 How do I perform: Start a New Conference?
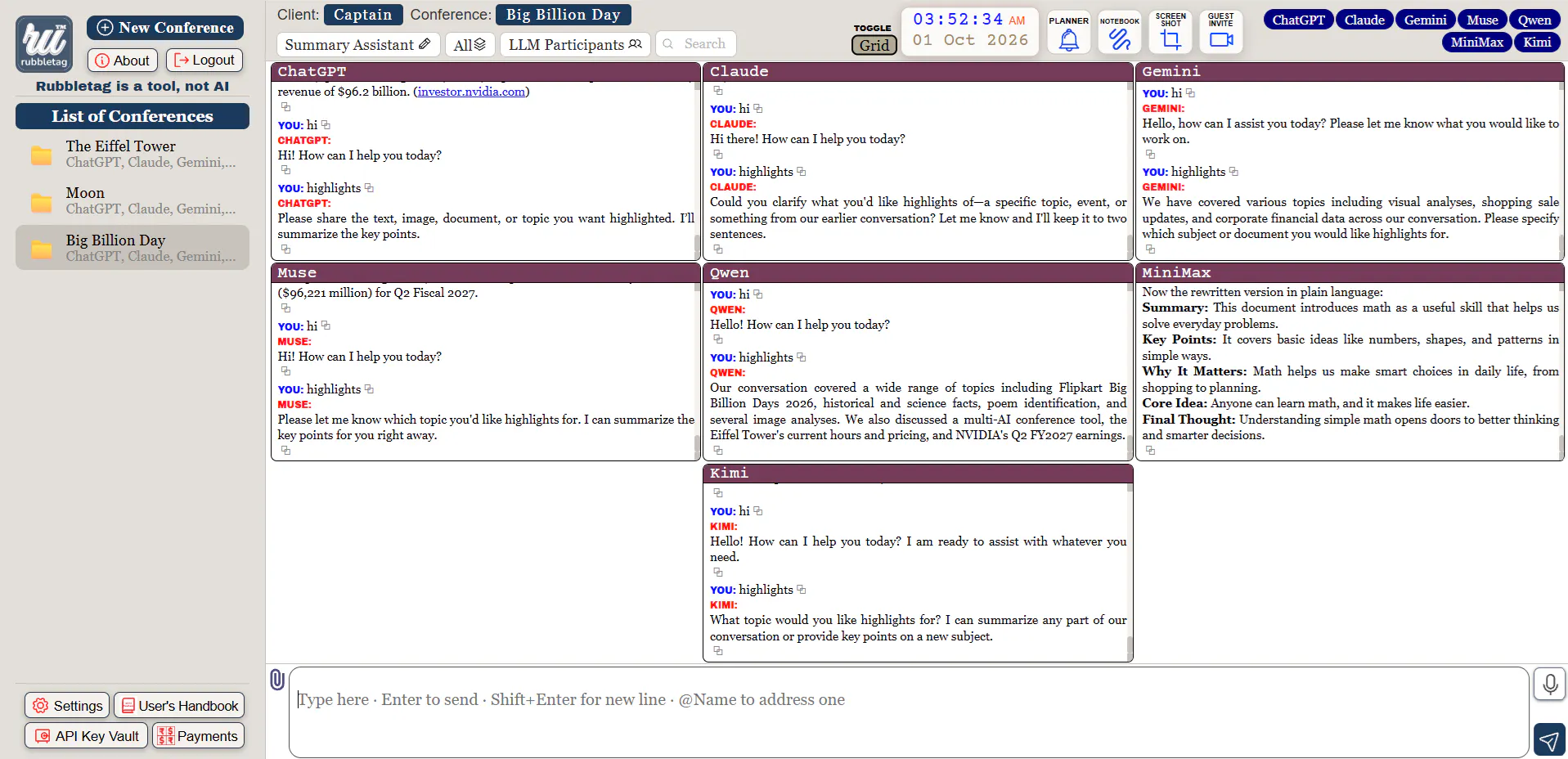(165, 28)
